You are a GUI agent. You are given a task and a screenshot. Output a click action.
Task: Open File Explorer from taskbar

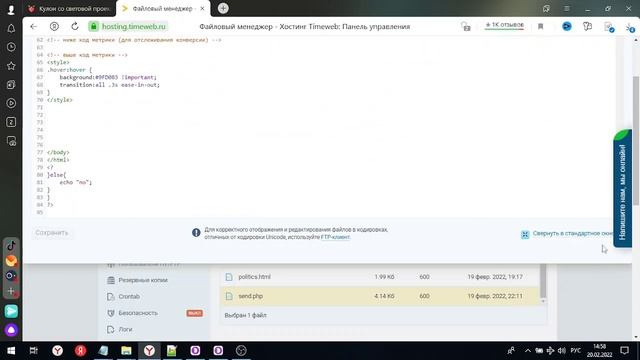[x=126, y=351]
